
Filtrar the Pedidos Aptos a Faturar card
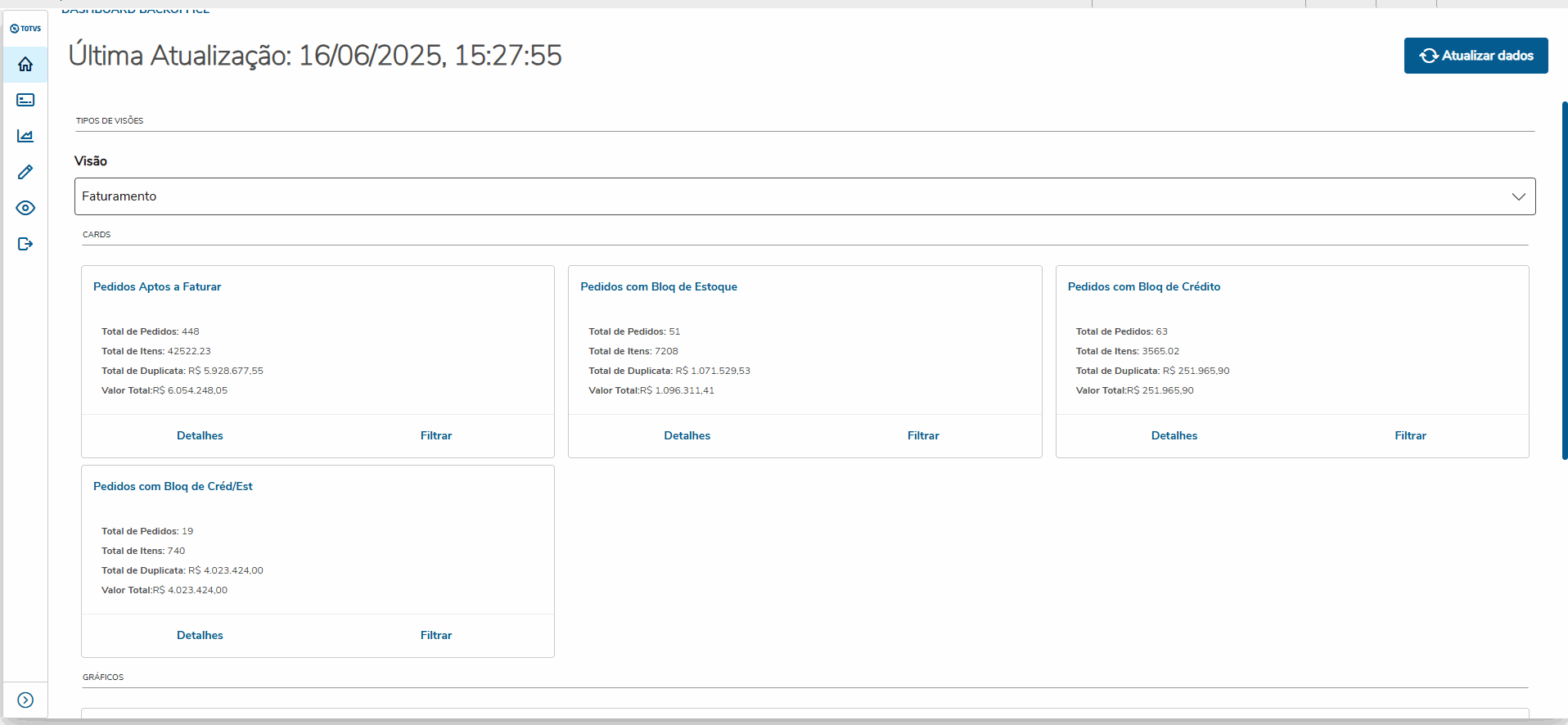pos(436,435)
